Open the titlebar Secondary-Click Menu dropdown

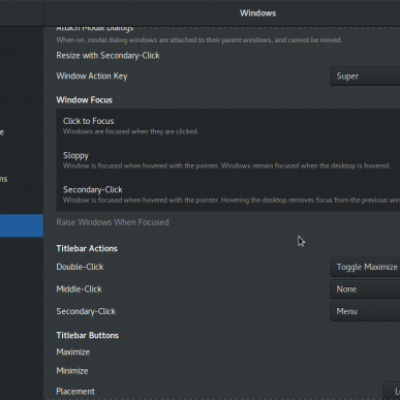click(365, 311)
